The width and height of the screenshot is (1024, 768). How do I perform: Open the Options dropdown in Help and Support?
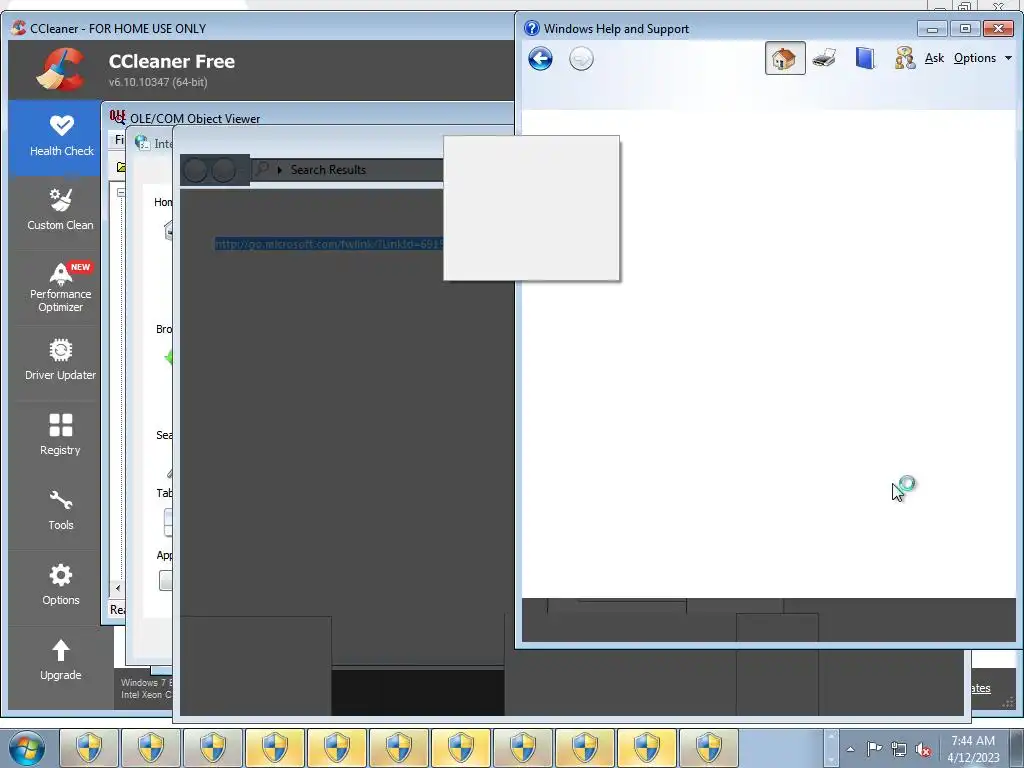(x=982, y=58)
